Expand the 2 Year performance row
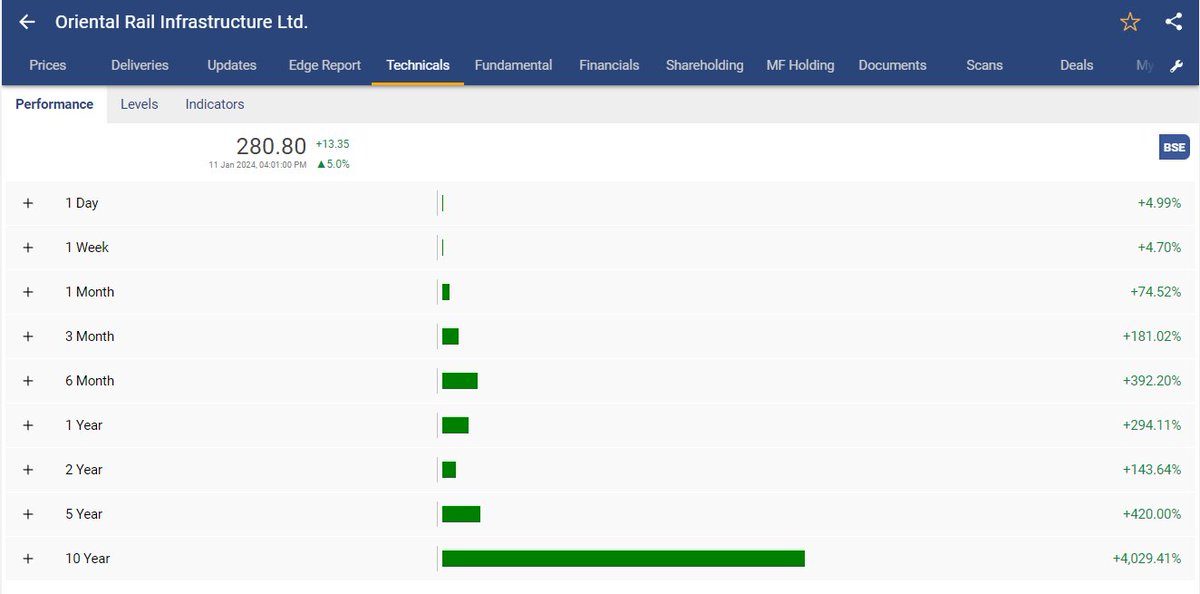The height and width of the screenshot is (594, 1200). (28, 469)
